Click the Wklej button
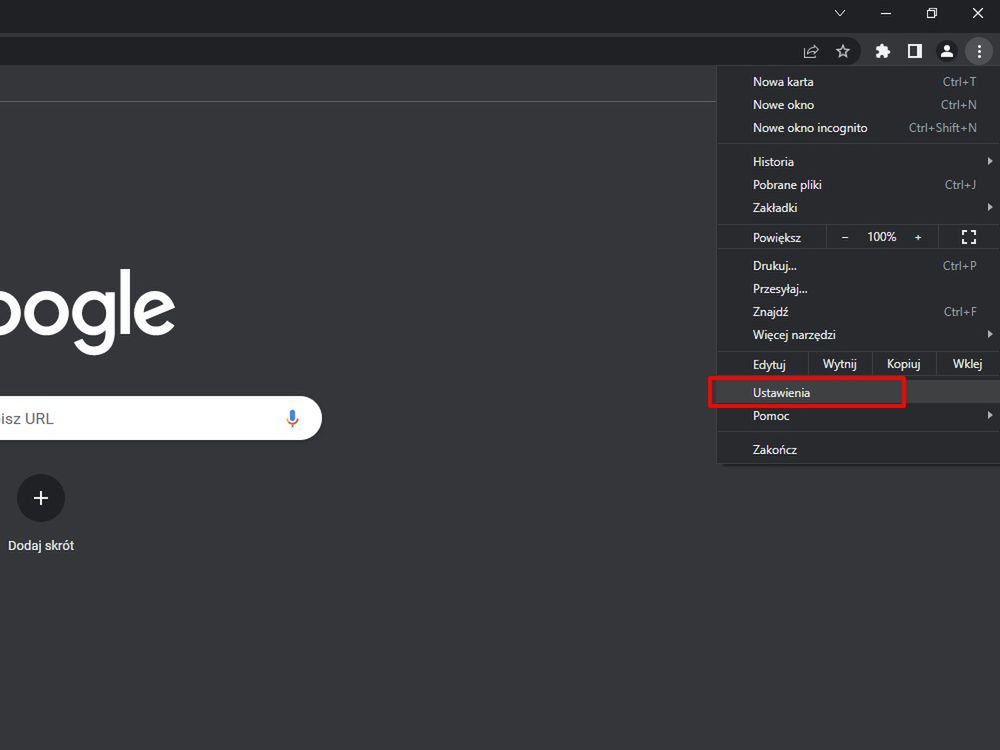Screen dimensions: 1000x750 point(966,363)
